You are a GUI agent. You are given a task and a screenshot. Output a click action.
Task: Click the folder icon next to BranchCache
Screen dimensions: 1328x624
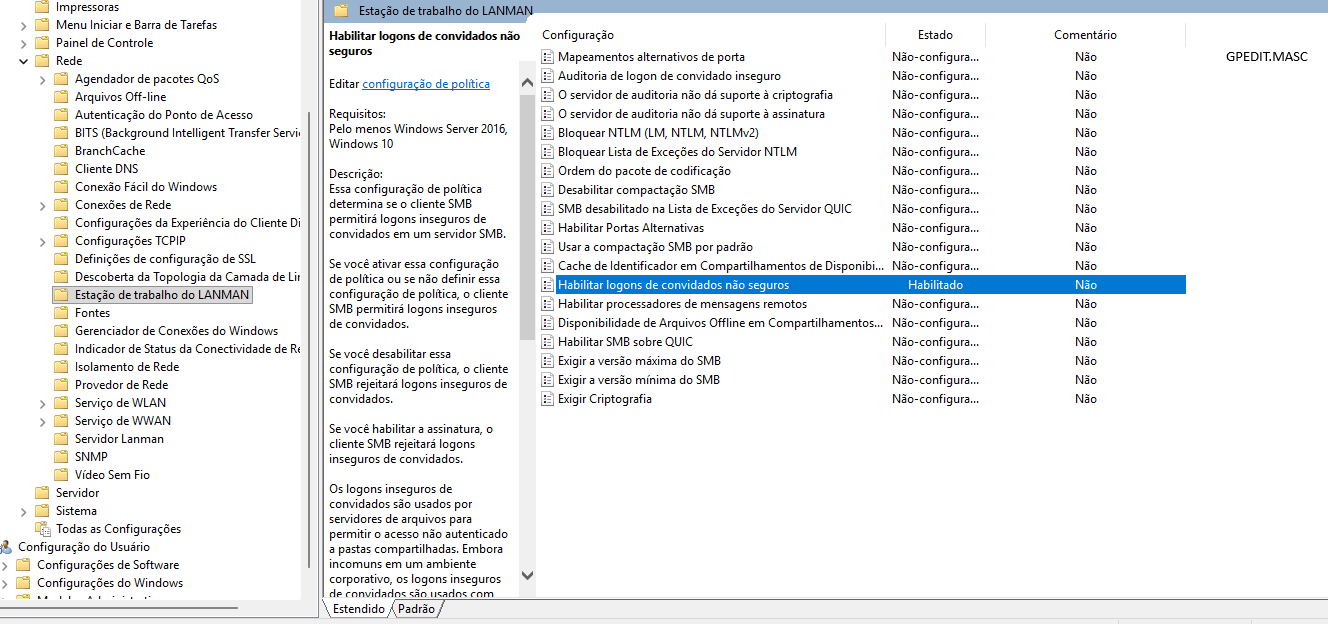tap(61, 151)
